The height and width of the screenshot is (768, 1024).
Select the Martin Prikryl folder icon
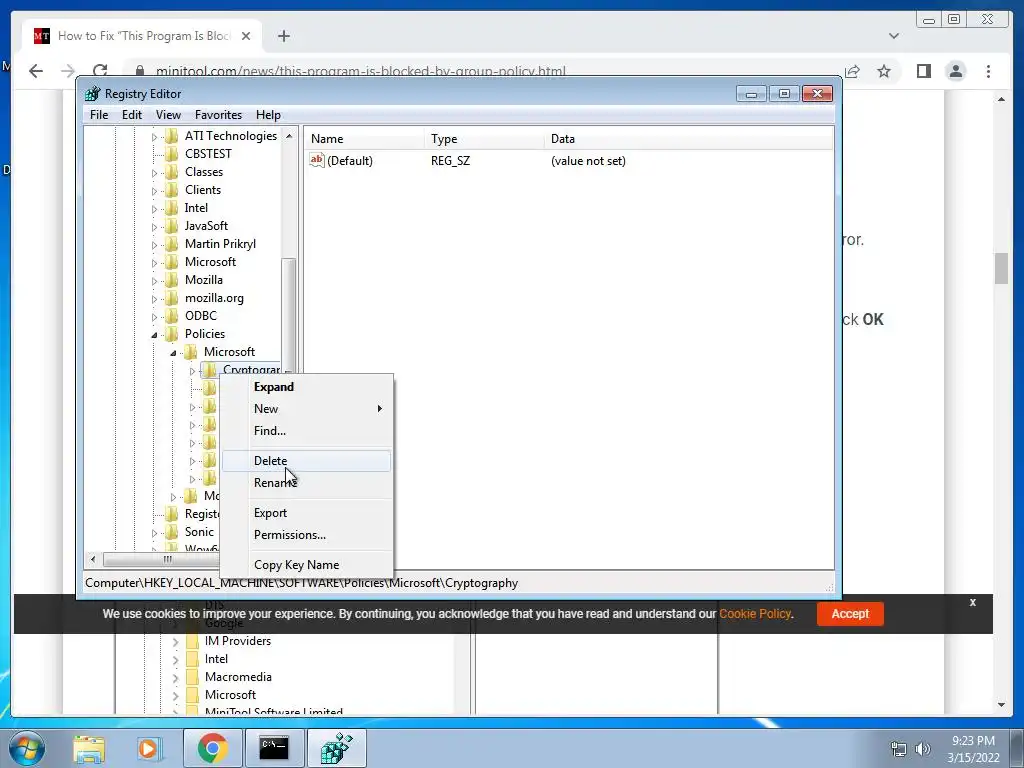click(172, 244)
